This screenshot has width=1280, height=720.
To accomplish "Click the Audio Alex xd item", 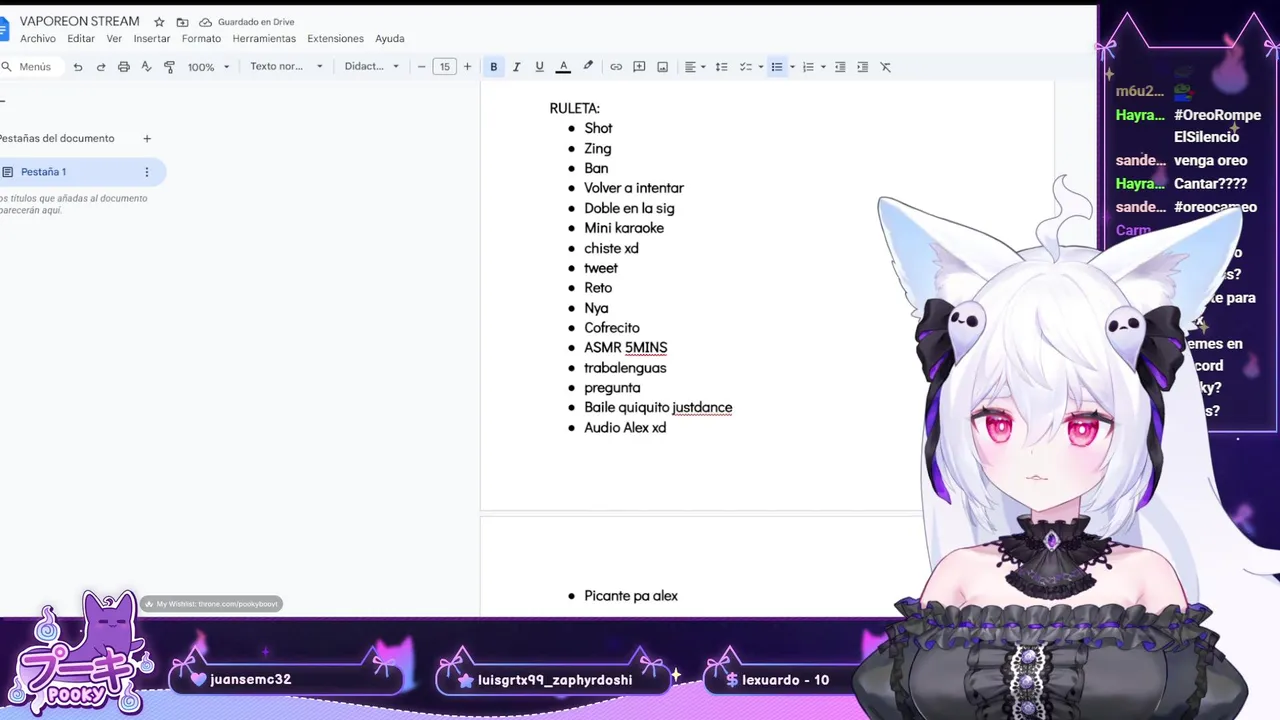I will point(625,428).
